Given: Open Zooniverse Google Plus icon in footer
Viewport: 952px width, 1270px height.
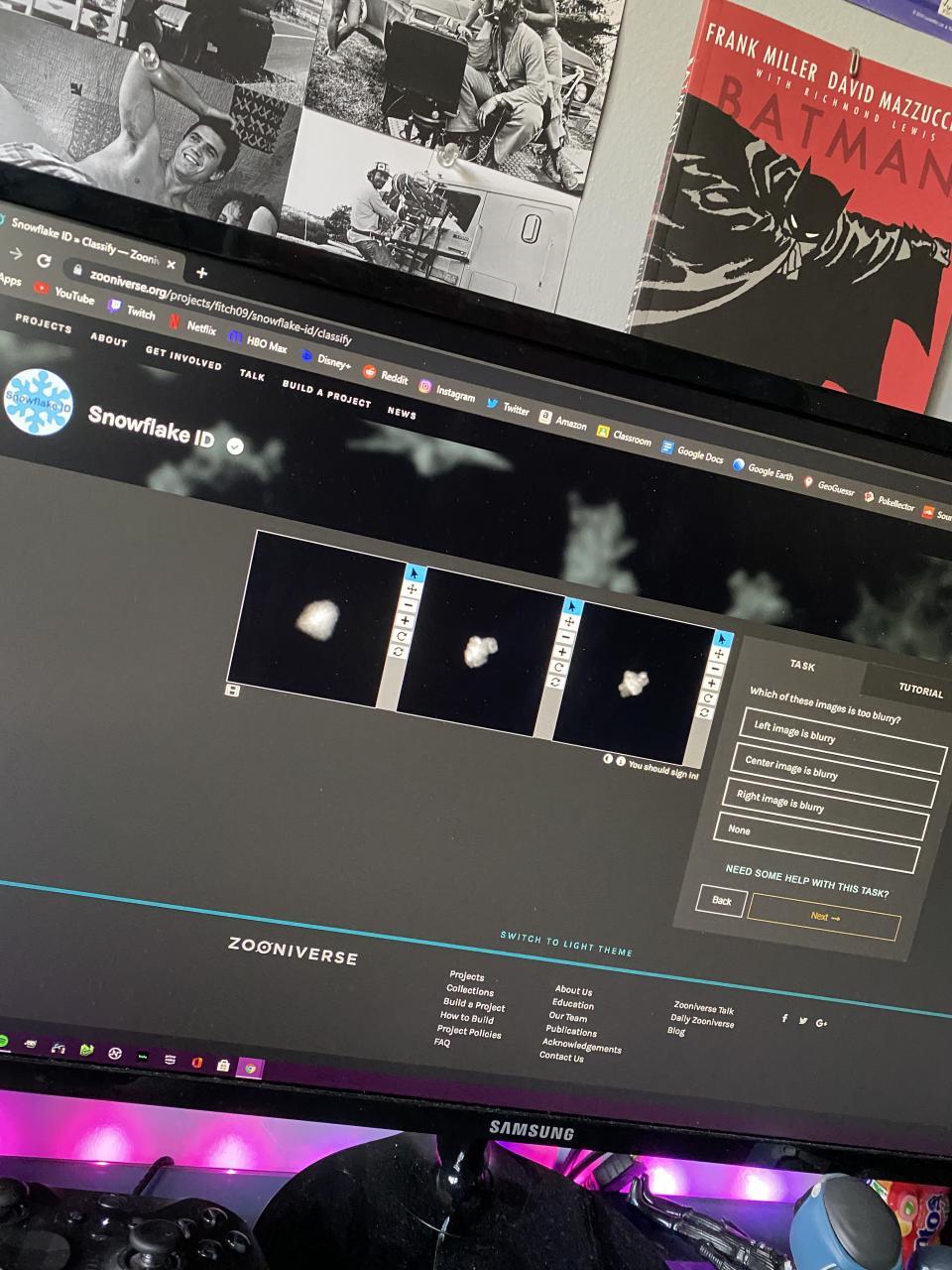Looking at the screenshot, I should (x=821, y=1022).
